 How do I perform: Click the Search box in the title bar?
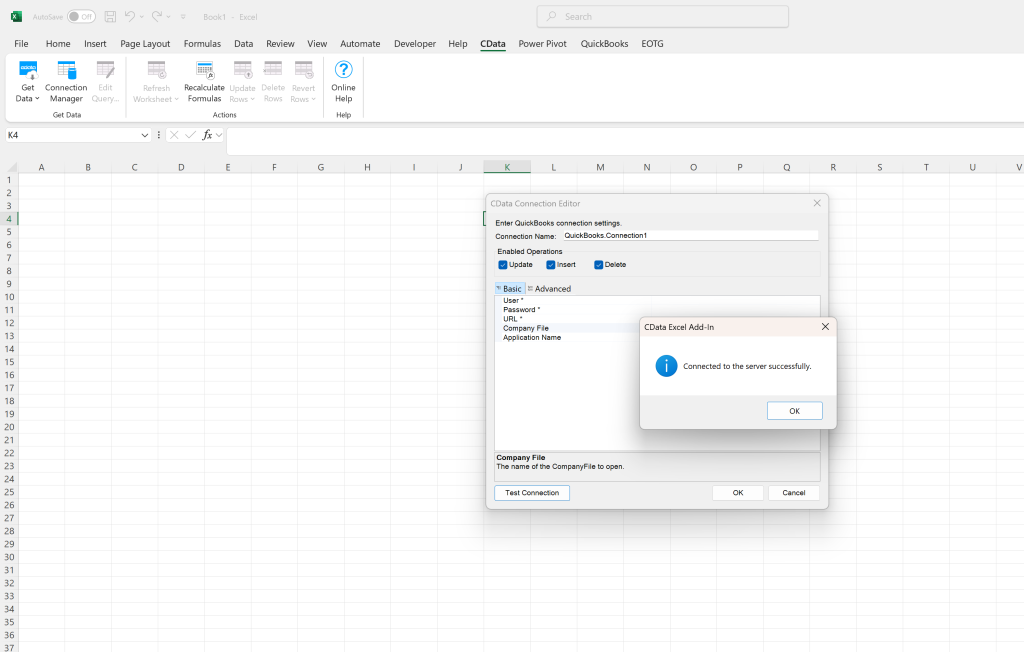(x=662, y=16)
